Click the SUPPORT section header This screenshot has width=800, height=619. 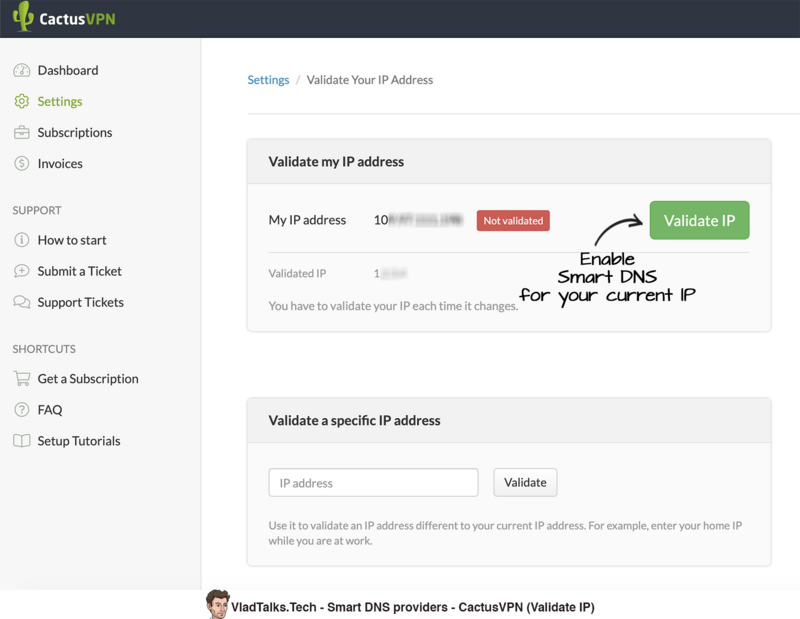(x=37, y=210)
